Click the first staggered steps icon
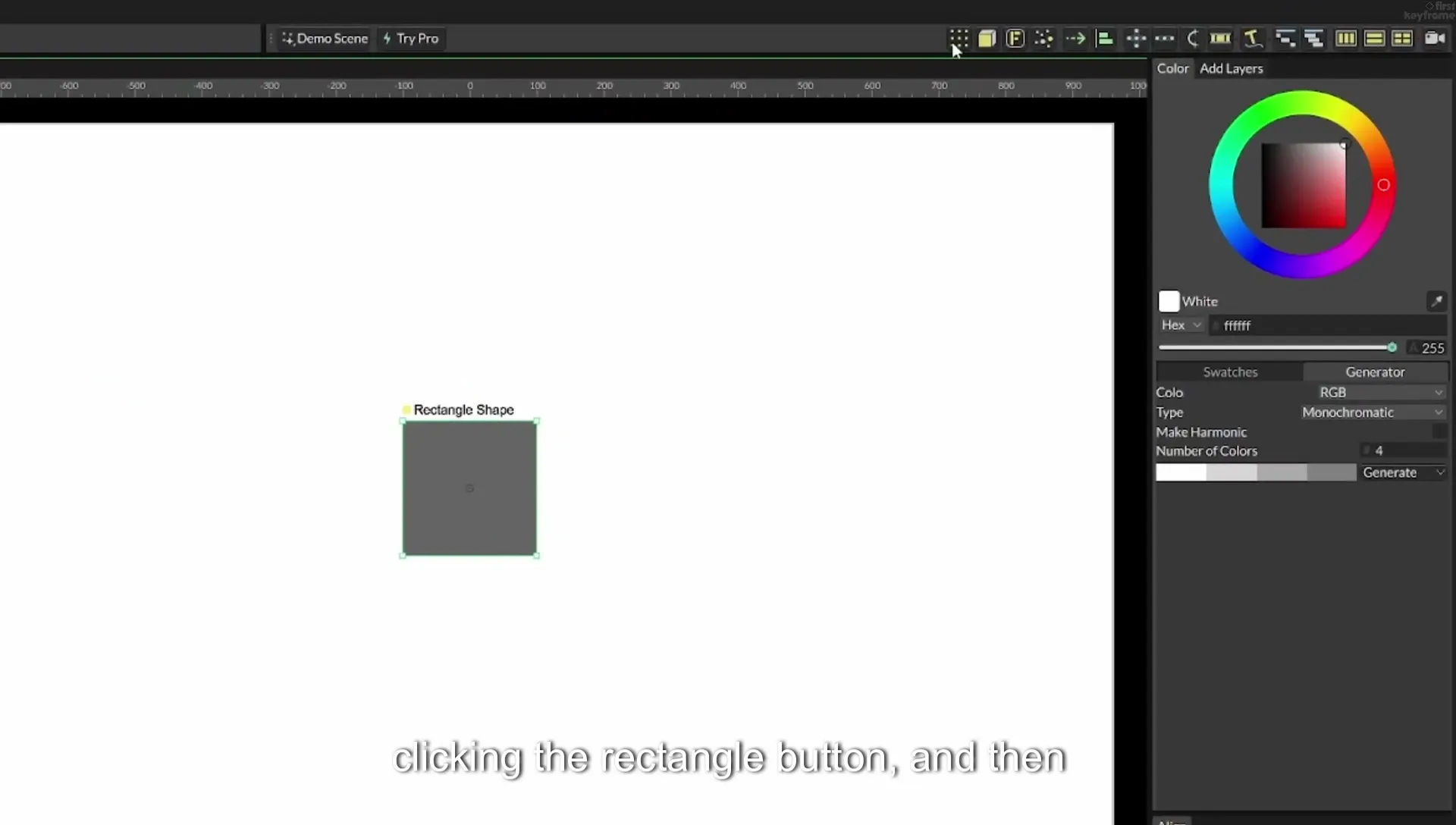Viewport: 1456px width, 825px height. coord(1285,38)
